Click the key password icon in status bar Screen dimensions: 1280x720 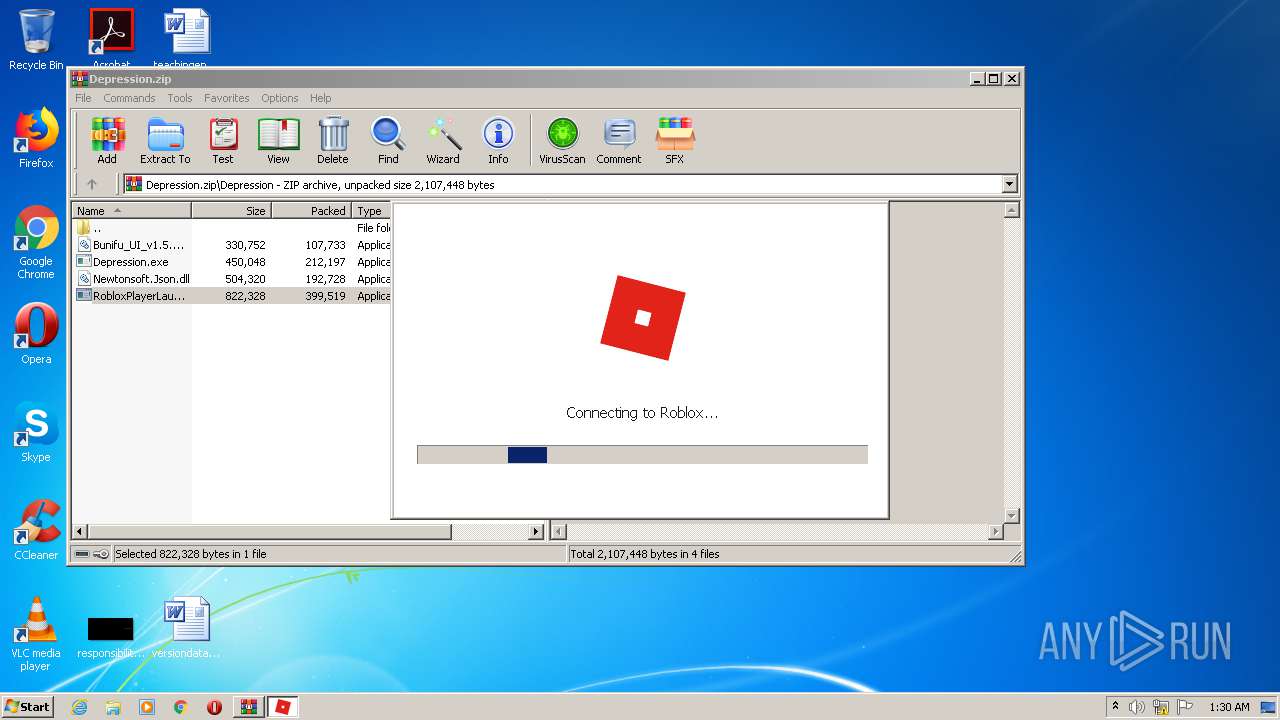[x=101, y=554]
